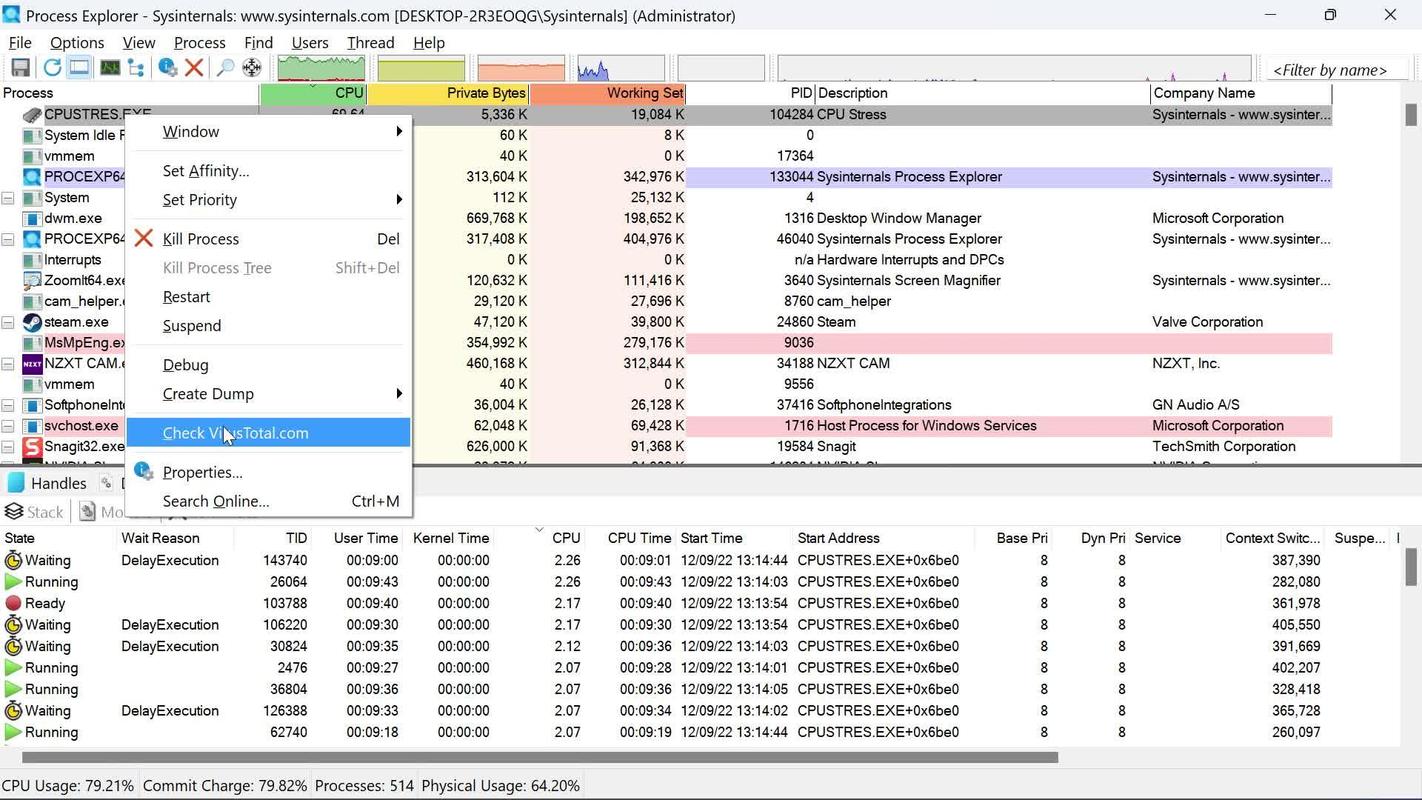1422x800 pixels.
Task: Sort by the PID column header
Action: [751, 93]
